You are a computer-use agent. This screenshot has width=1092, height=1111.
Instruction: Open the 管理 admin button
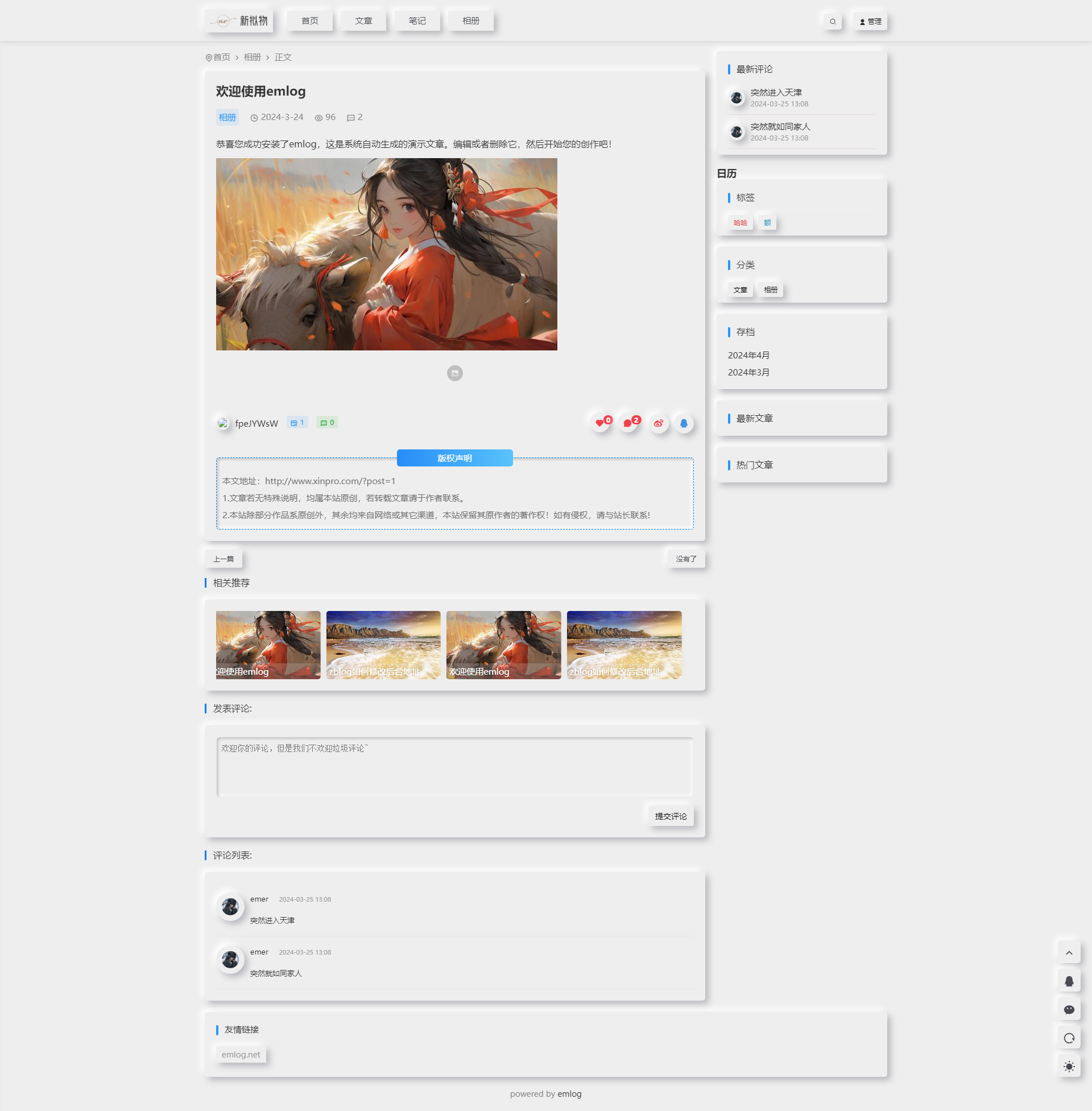pyautogui.click(x=870, y=21)
